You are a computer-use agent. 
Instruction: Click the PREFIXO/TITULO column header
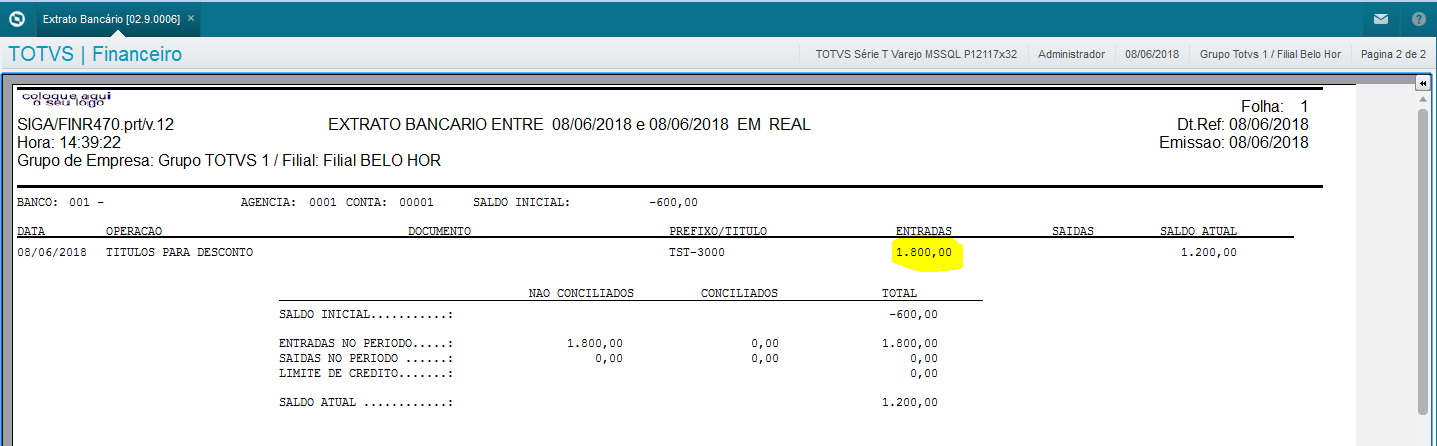point(718,231)
